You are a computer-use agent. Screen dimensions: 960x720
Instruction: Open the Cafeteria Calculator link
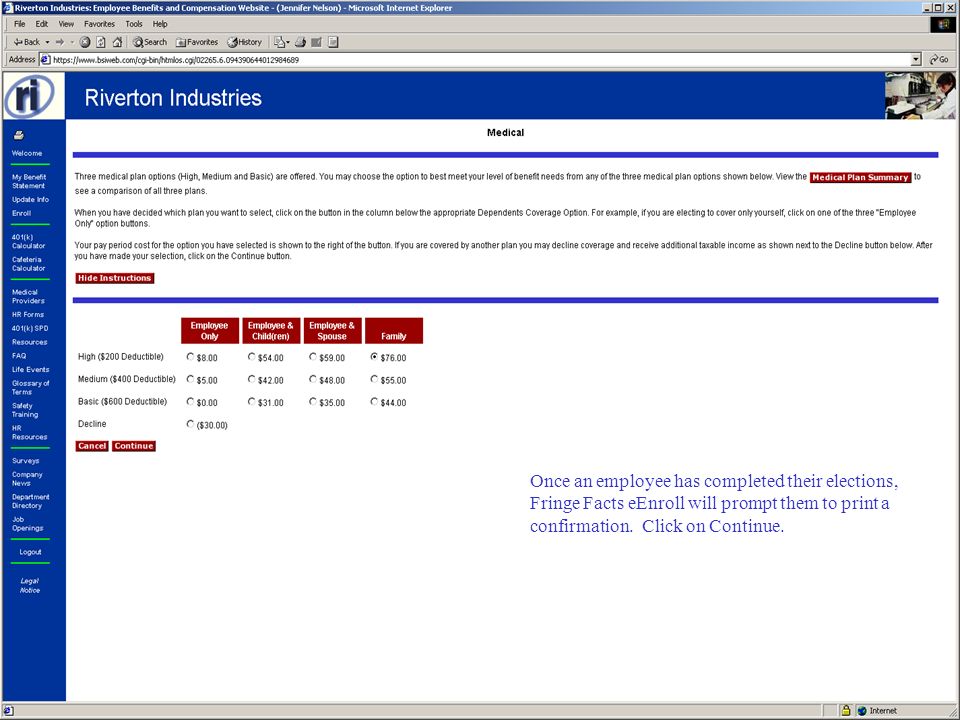pos(28,264)
